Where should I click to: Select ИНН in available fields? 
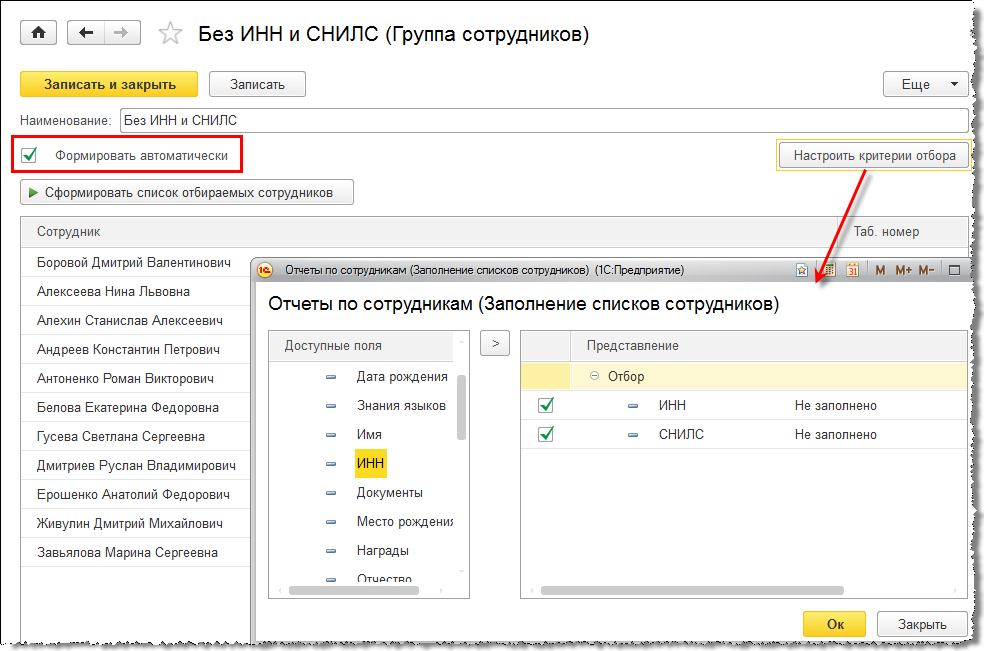pyautogui.click(x=370, y=463)
